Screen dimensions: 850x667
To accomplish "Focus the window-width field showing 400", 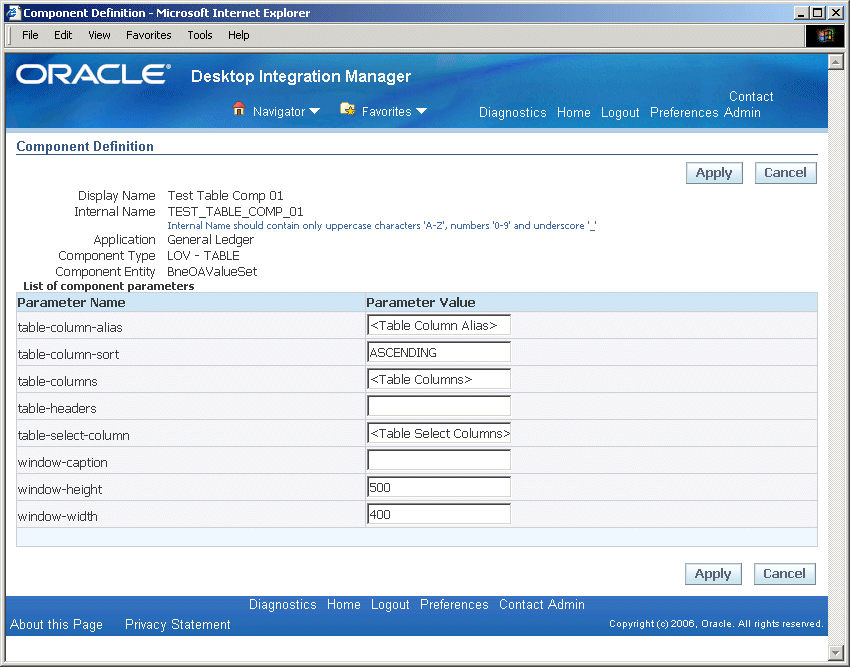I will click(x=439, y=515).
